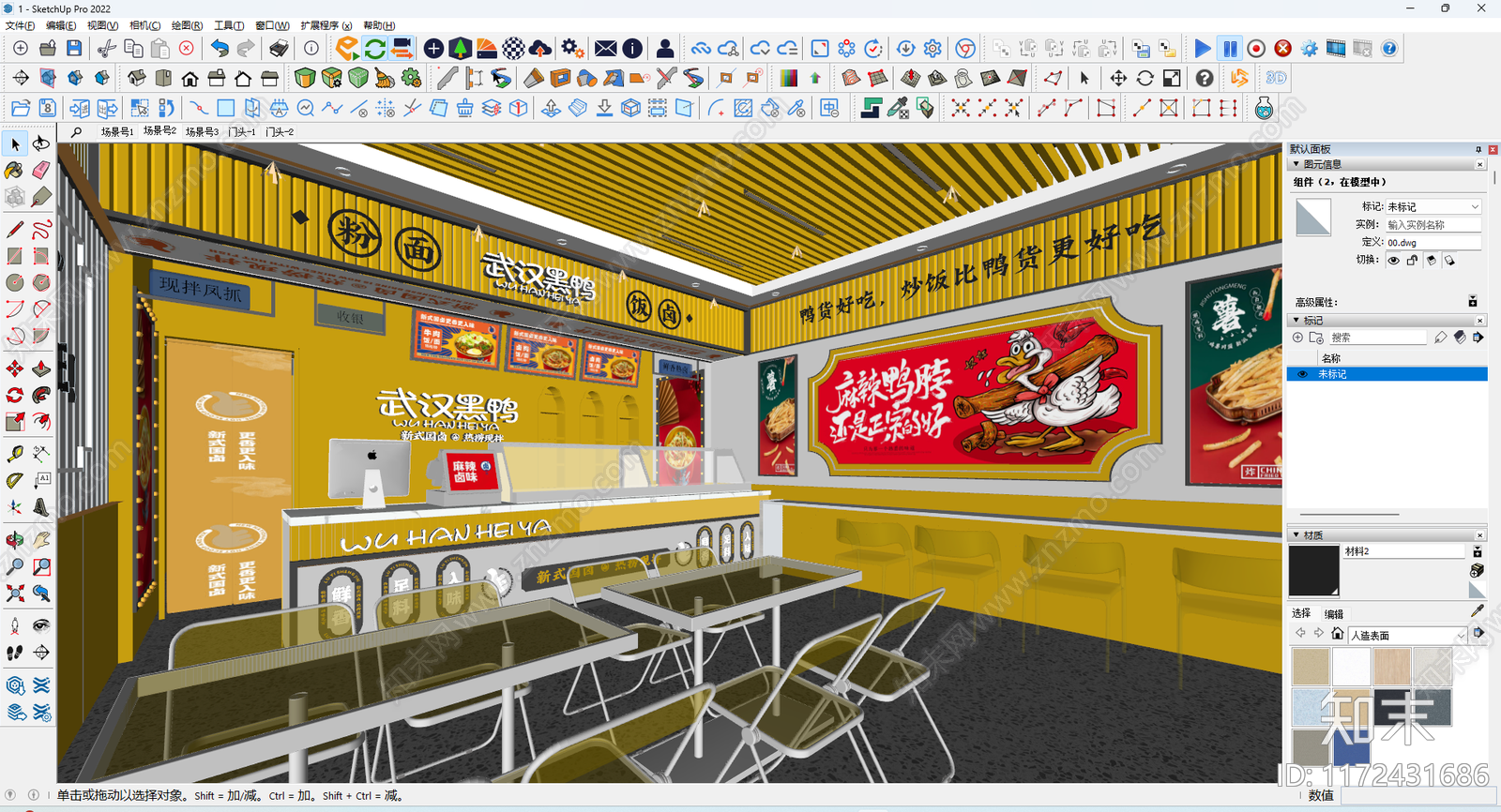
Task: Click the 实例 instance name field
Action: coord(1433,225)
